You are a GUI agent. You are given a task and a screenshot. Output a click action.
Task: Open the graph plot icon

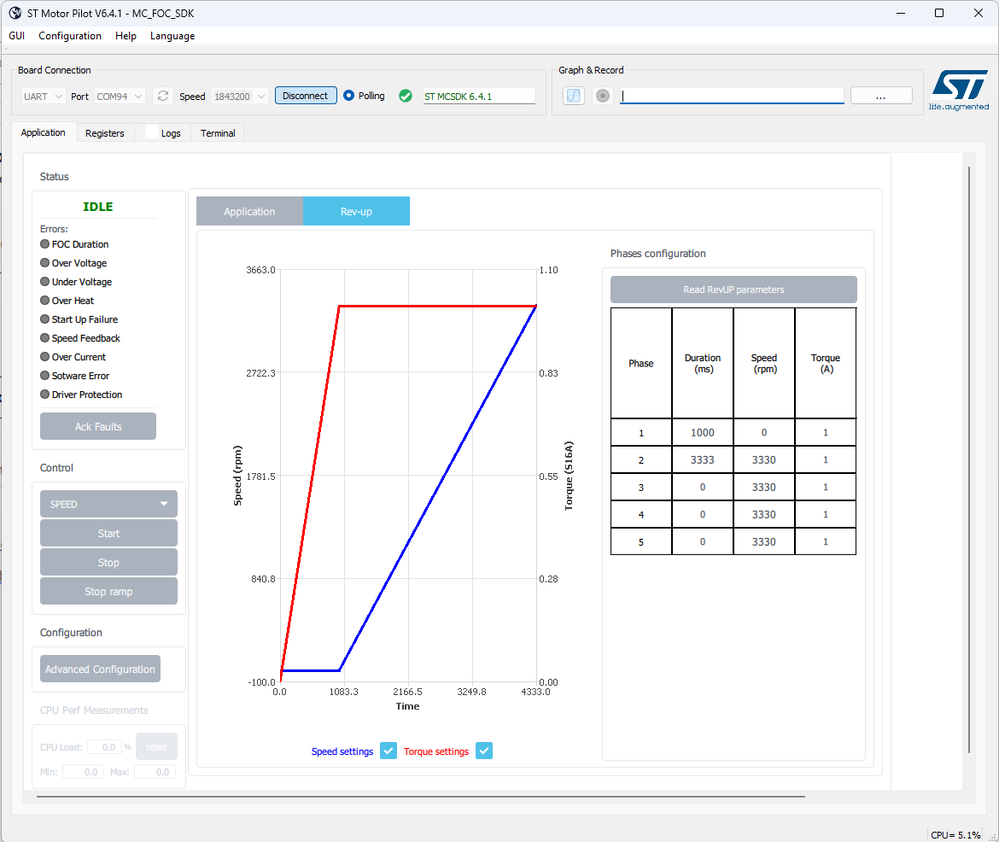[x=573, y=96]
